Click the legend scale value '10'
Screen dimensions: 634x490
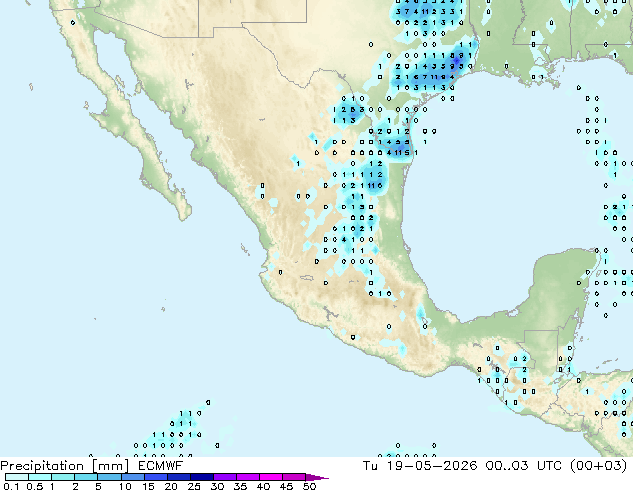[125, 486]
